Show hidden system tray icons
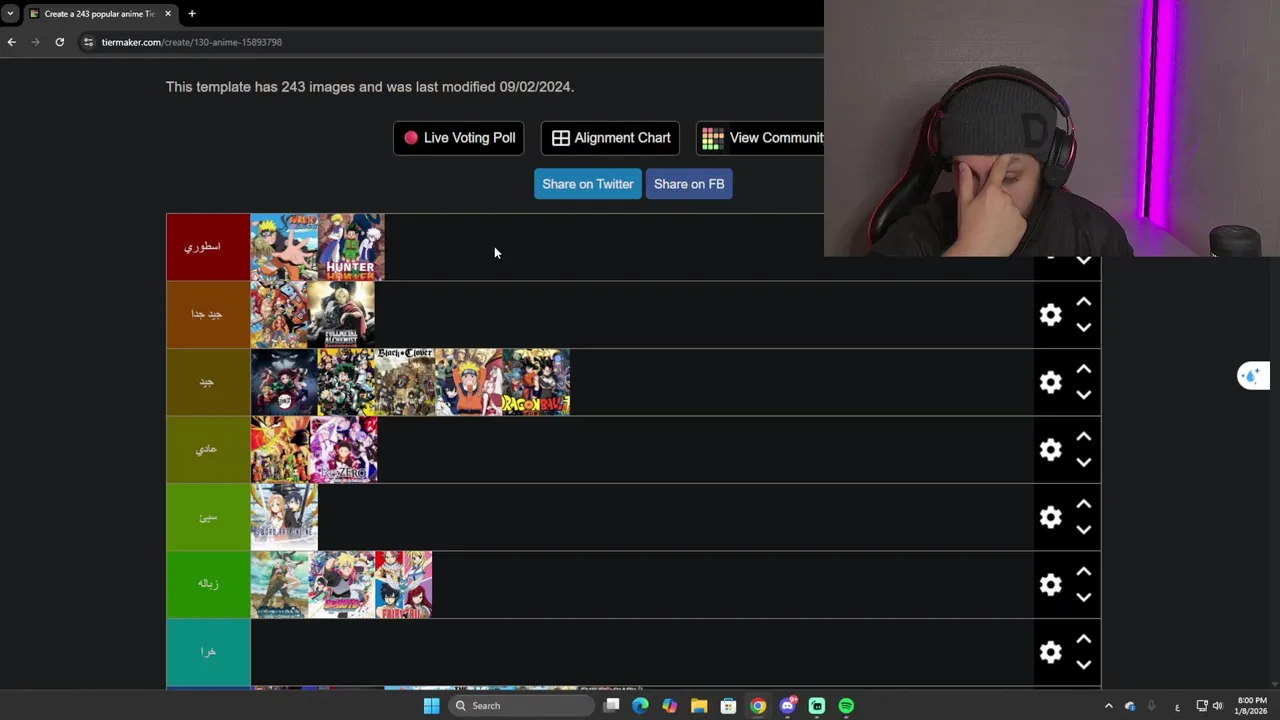The image size is (1280, 720). pyautogui.click(x=1108, y=706)
